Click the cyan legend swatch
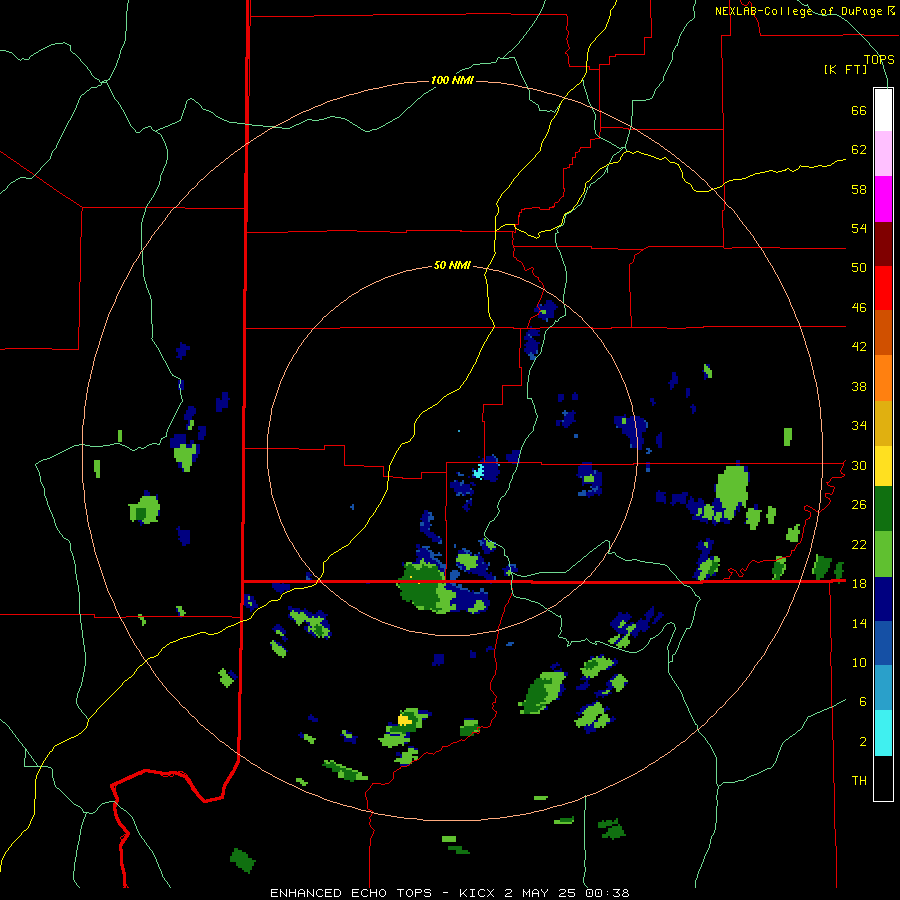 [x=883, y=734]
